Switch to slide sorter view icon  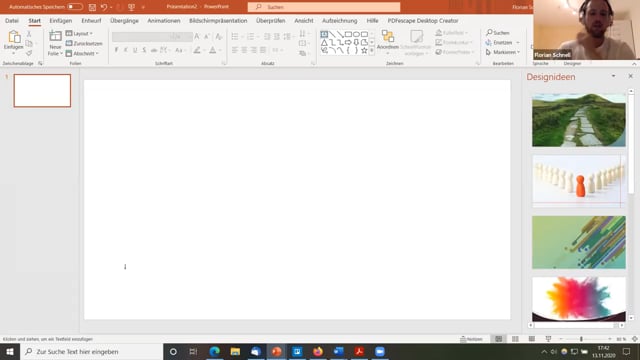point(515,339)
